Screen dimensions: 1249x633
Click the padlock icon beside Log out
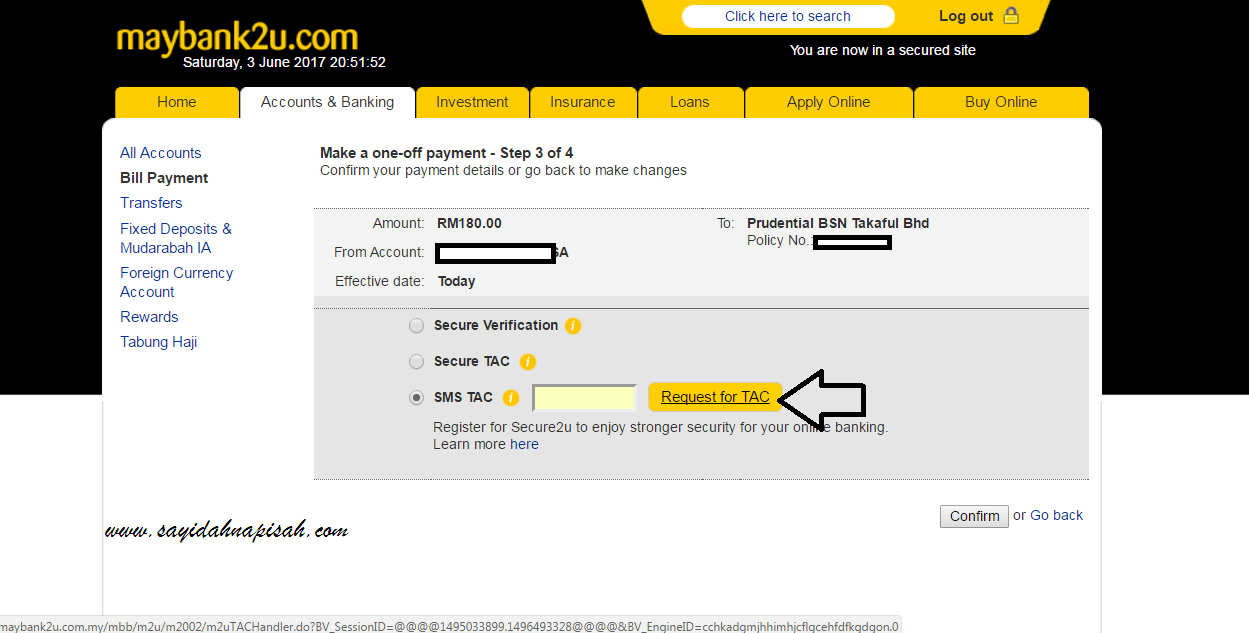(x=1011, y=16)
